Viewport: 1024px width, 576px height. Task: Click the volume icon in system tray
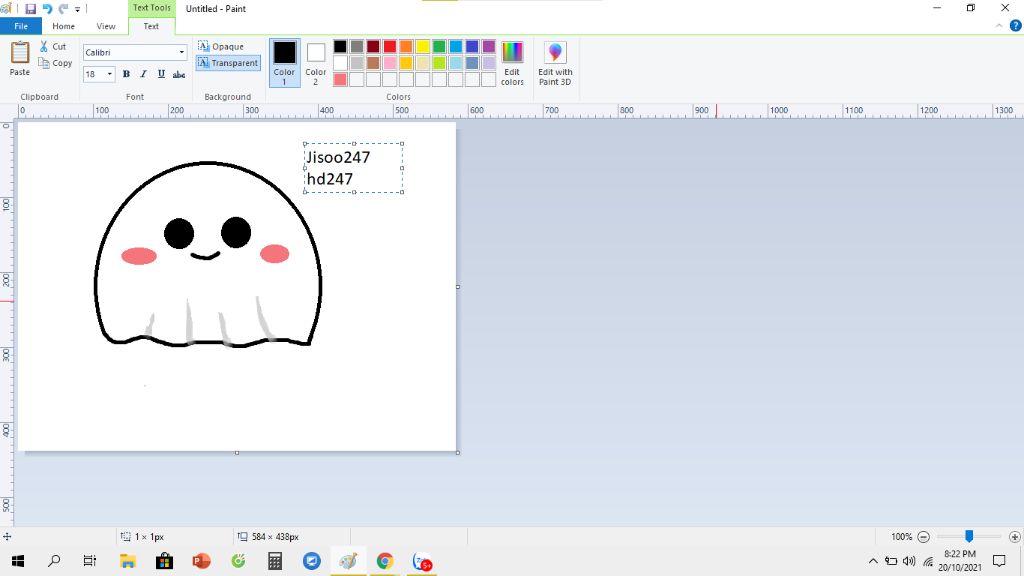(x=909, y=561)
